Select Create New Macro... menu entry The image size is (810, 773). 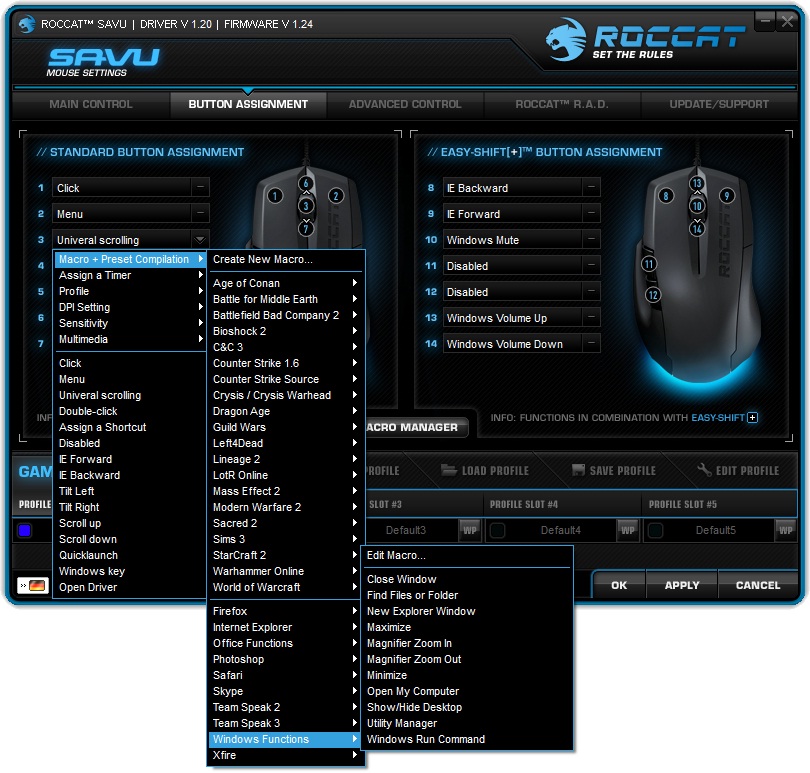click(286, 259)
